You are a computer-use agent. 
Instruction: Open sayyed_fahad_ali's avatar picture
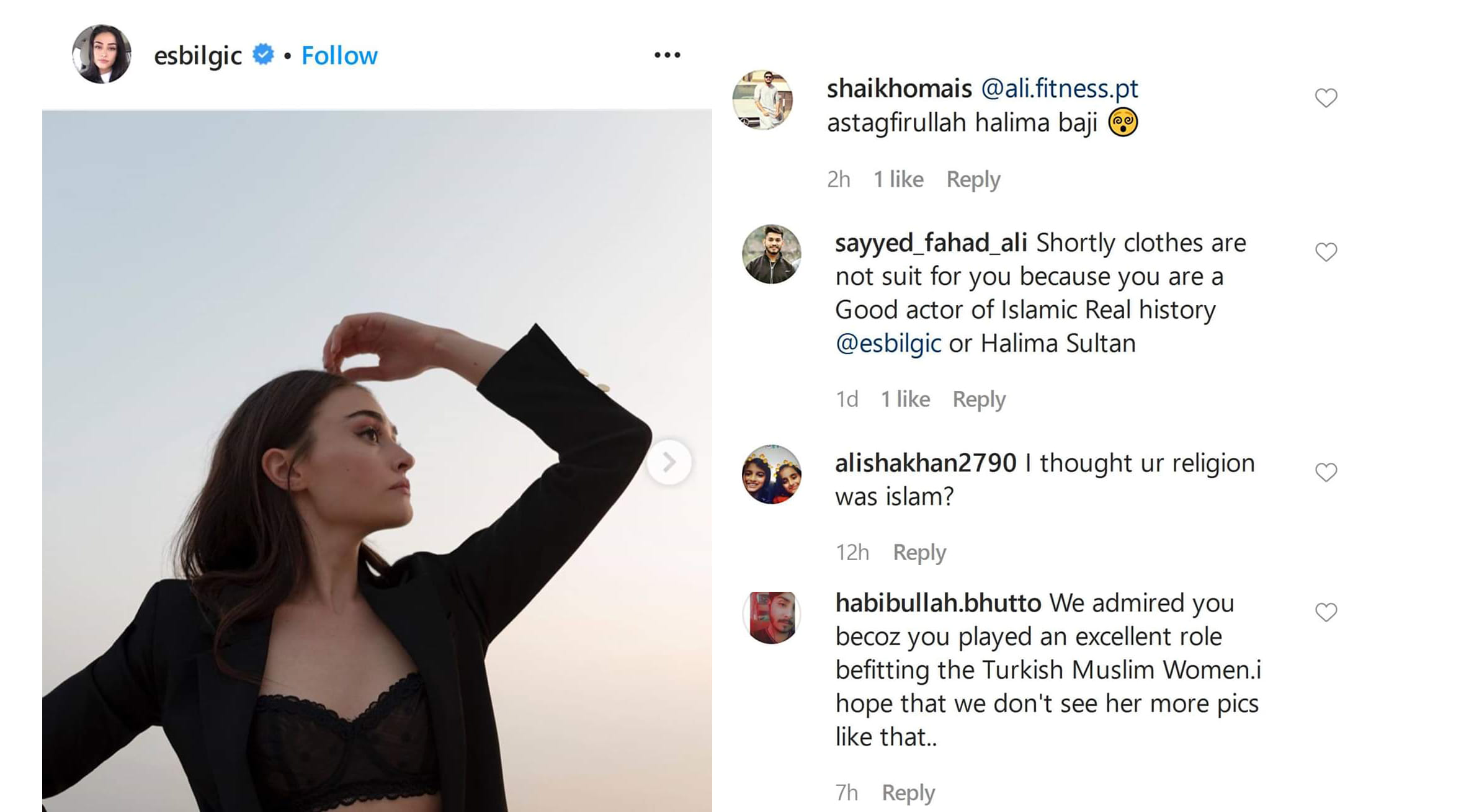click(x=771, y=254)
